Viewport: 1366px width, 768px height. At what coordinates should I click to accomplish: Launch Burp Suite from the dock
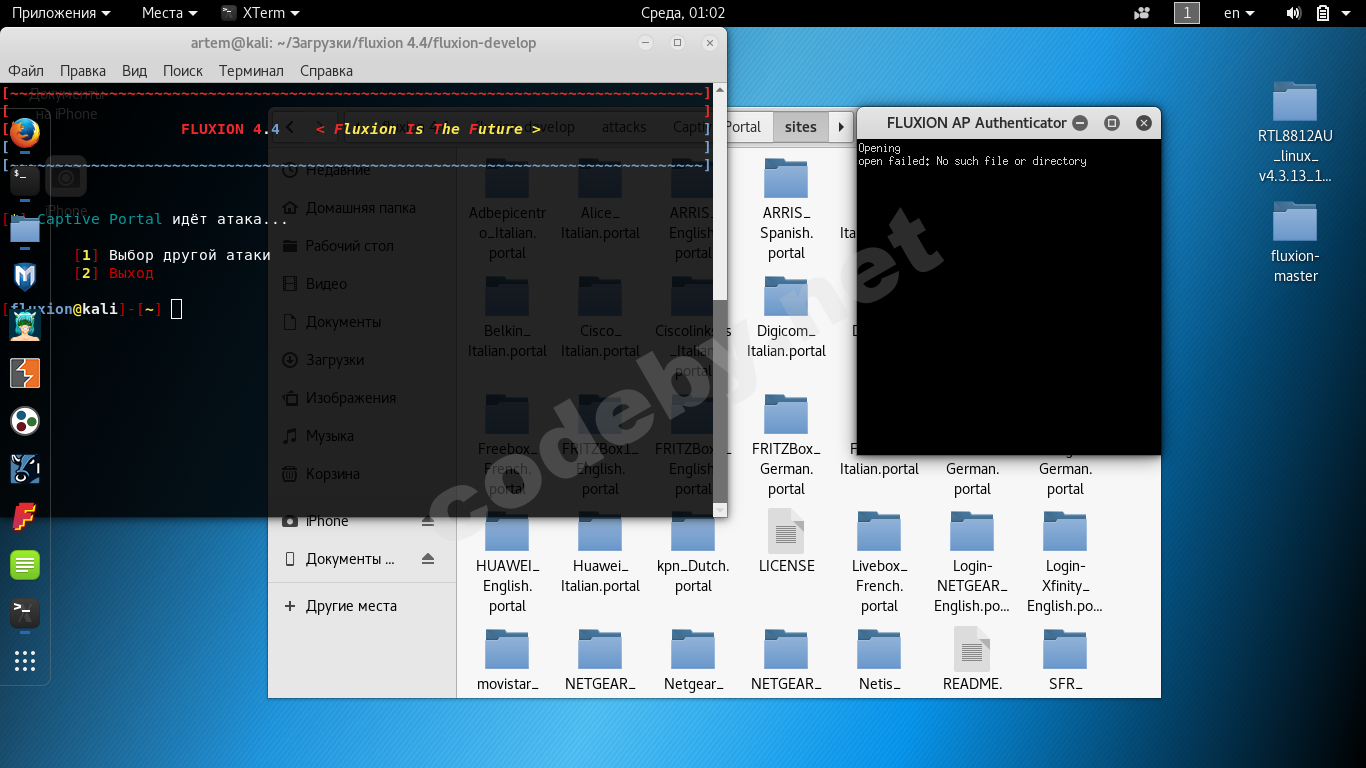pos(25,373)
